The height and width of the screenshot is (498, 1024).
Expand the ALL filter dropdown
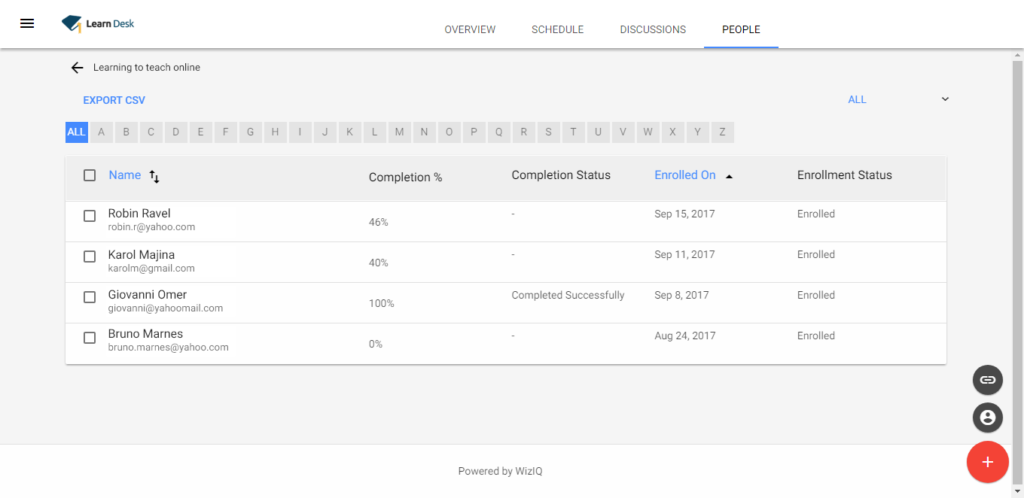point(945,99)
